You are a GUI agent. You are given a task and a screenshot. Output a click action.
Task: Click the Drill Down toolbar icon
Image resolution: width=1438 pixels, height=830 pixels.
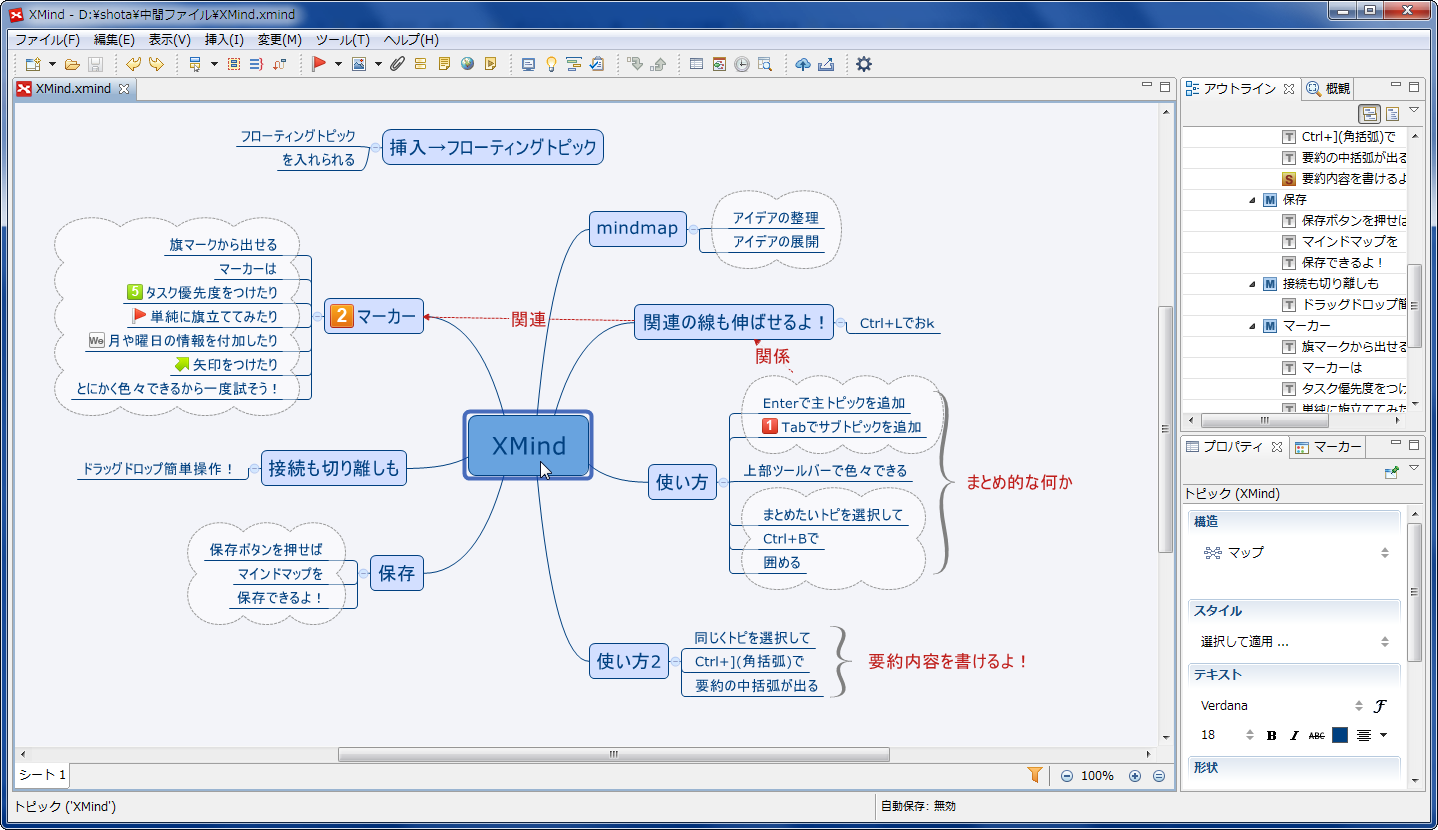point(635,64)
